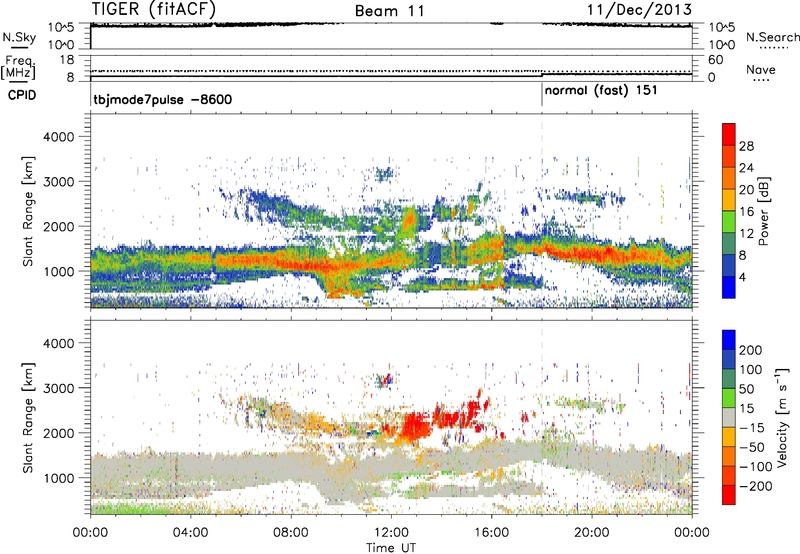This screenshot has height=554, width=800.
Task: Click the 60 tick on Nave axis
Action: point(715,60)
